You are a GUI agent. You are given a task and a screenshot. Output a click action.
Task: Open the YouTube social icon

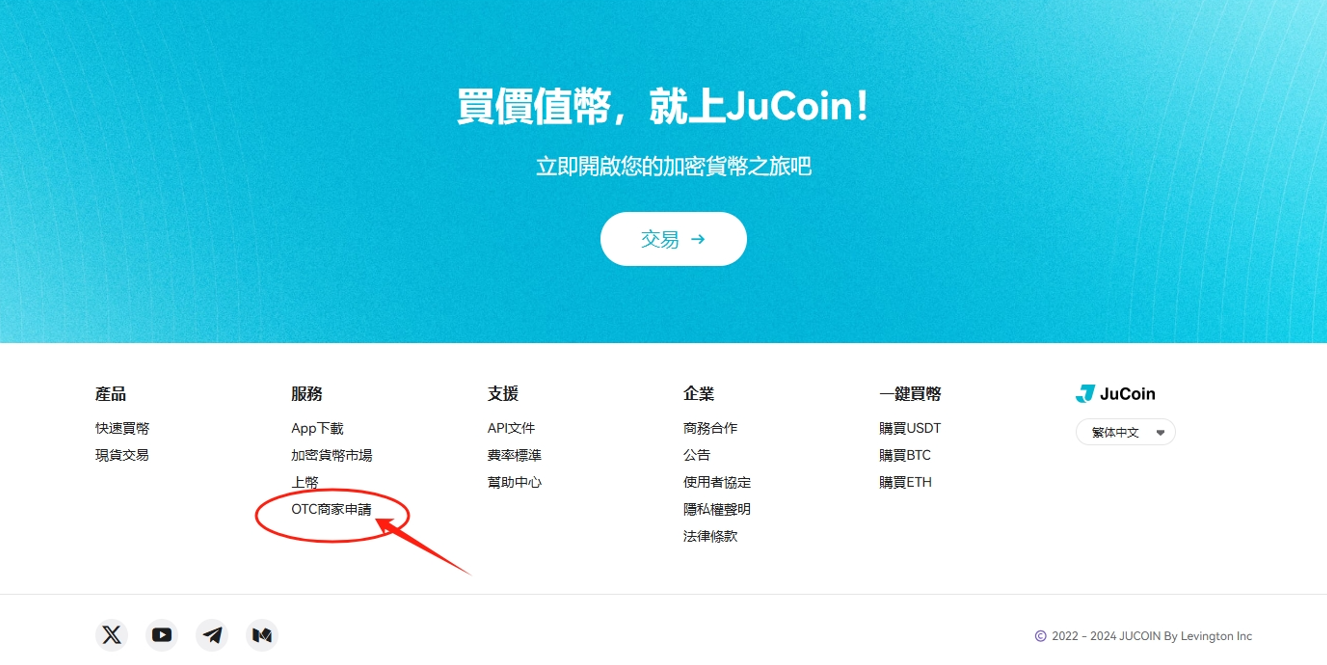tap(162, 635)
